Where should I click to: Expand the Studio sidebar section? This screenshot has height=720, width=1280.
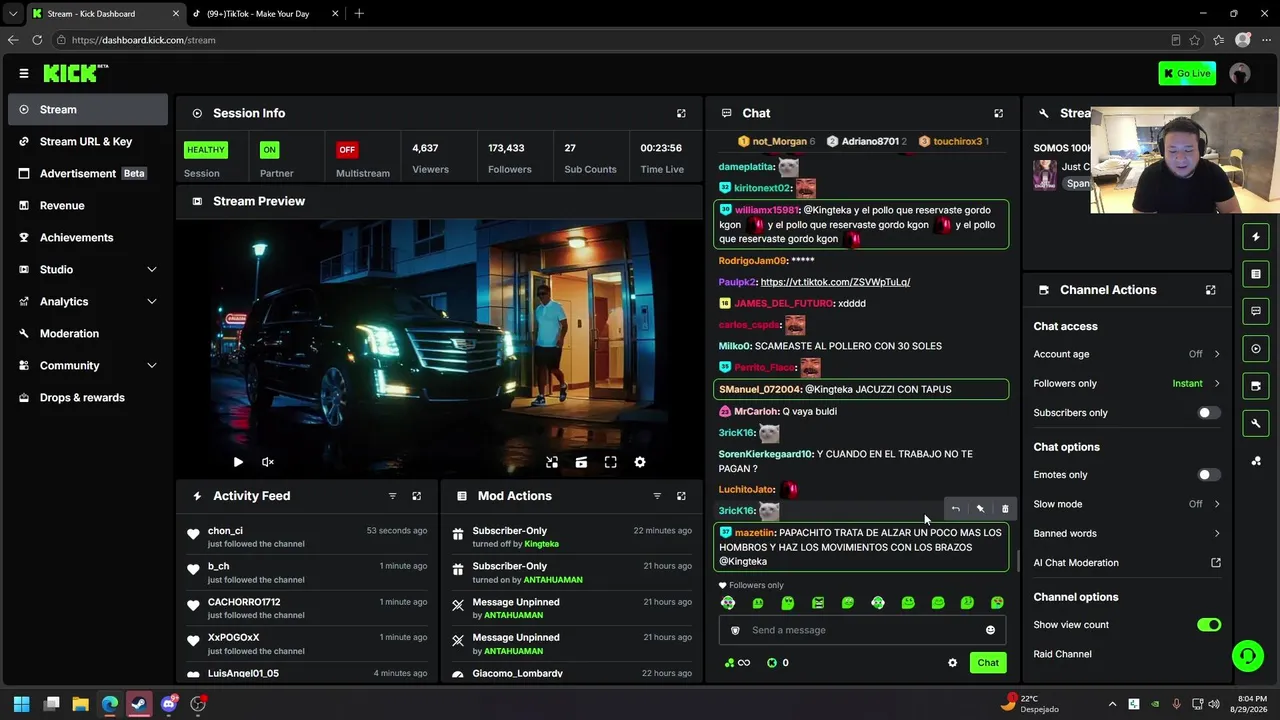click(88, 269)
